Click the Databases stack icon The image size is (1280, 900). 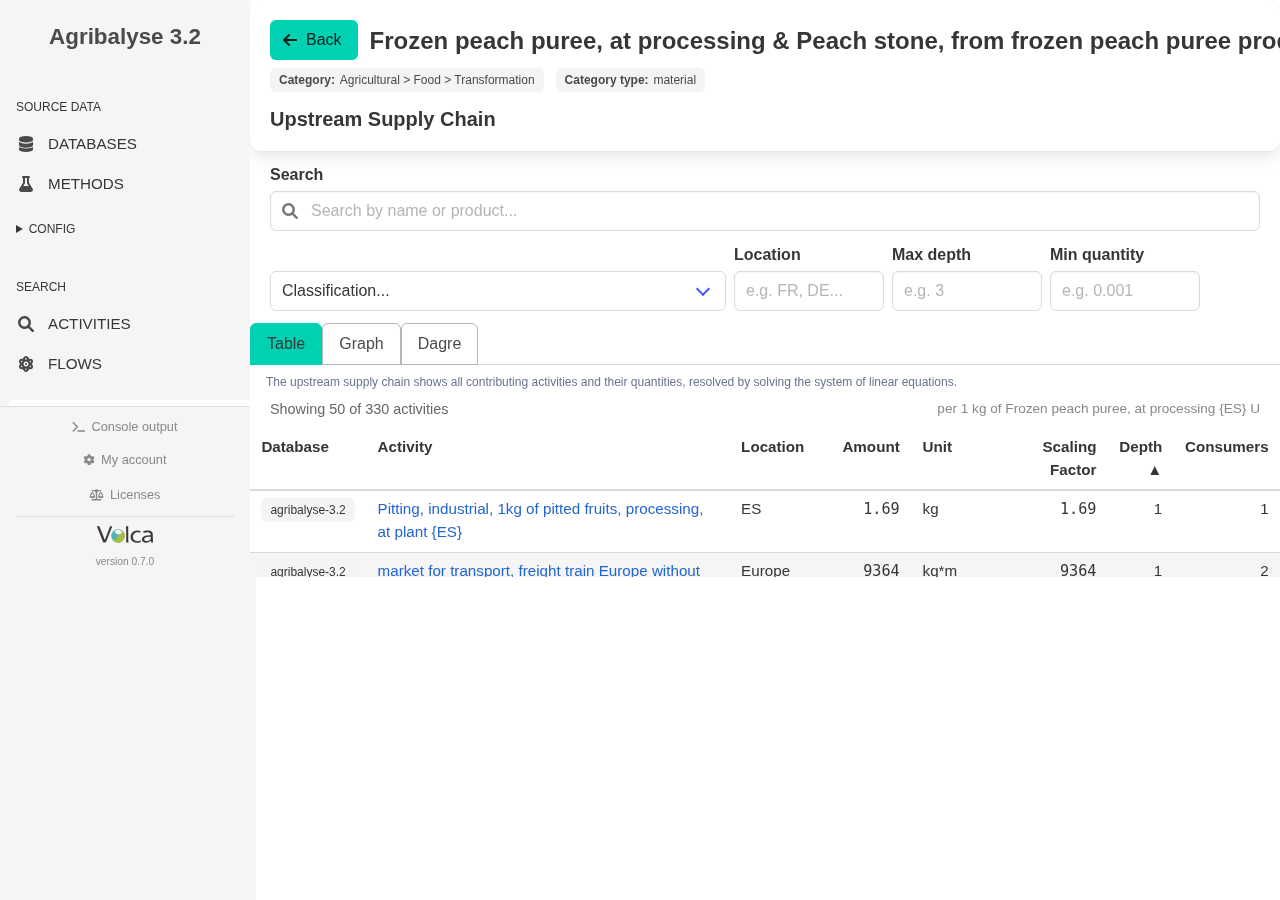point(26,144)
